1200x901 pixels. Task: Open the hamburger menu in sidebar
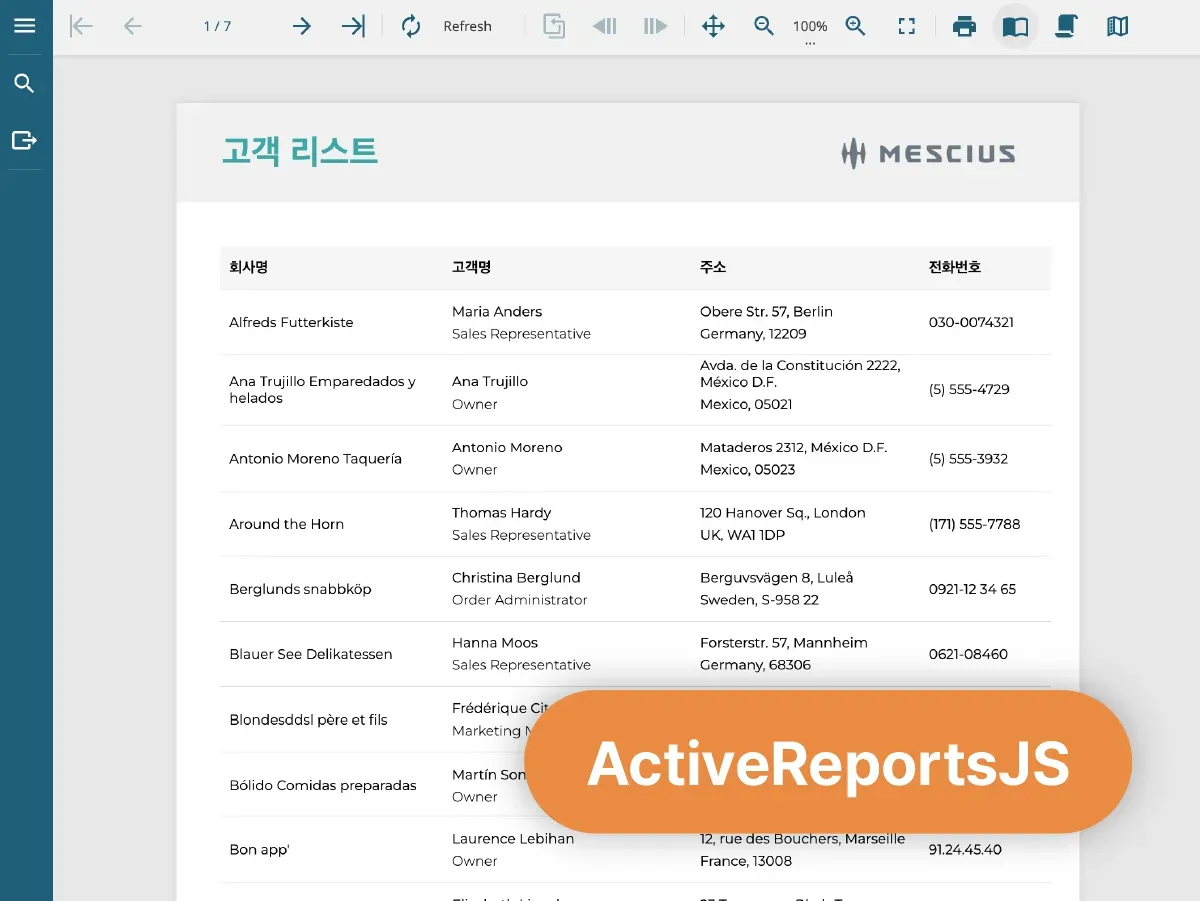click(25, 26)
